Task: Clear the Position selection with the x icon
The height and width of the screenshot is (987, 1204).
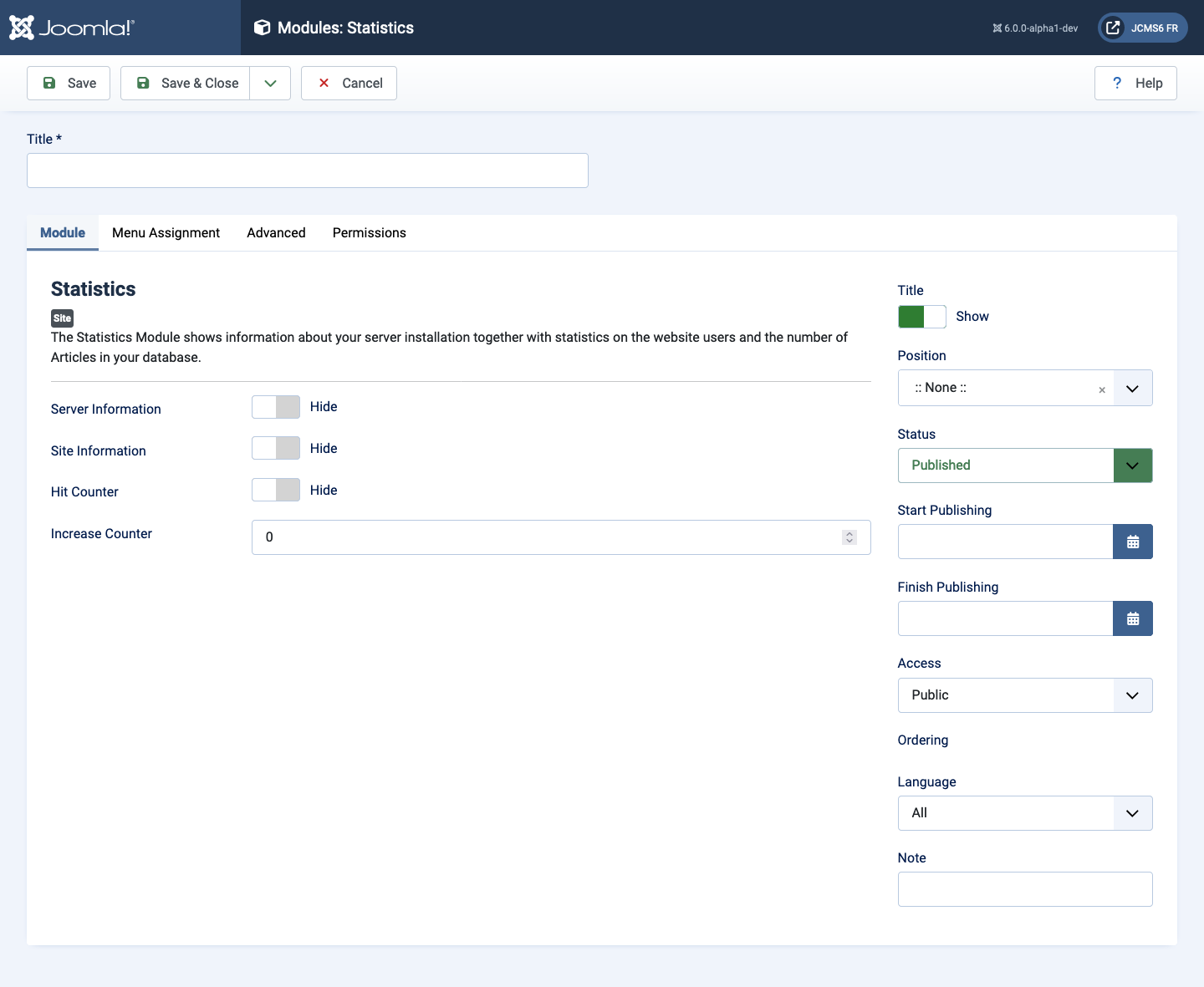Action: 1102,389
